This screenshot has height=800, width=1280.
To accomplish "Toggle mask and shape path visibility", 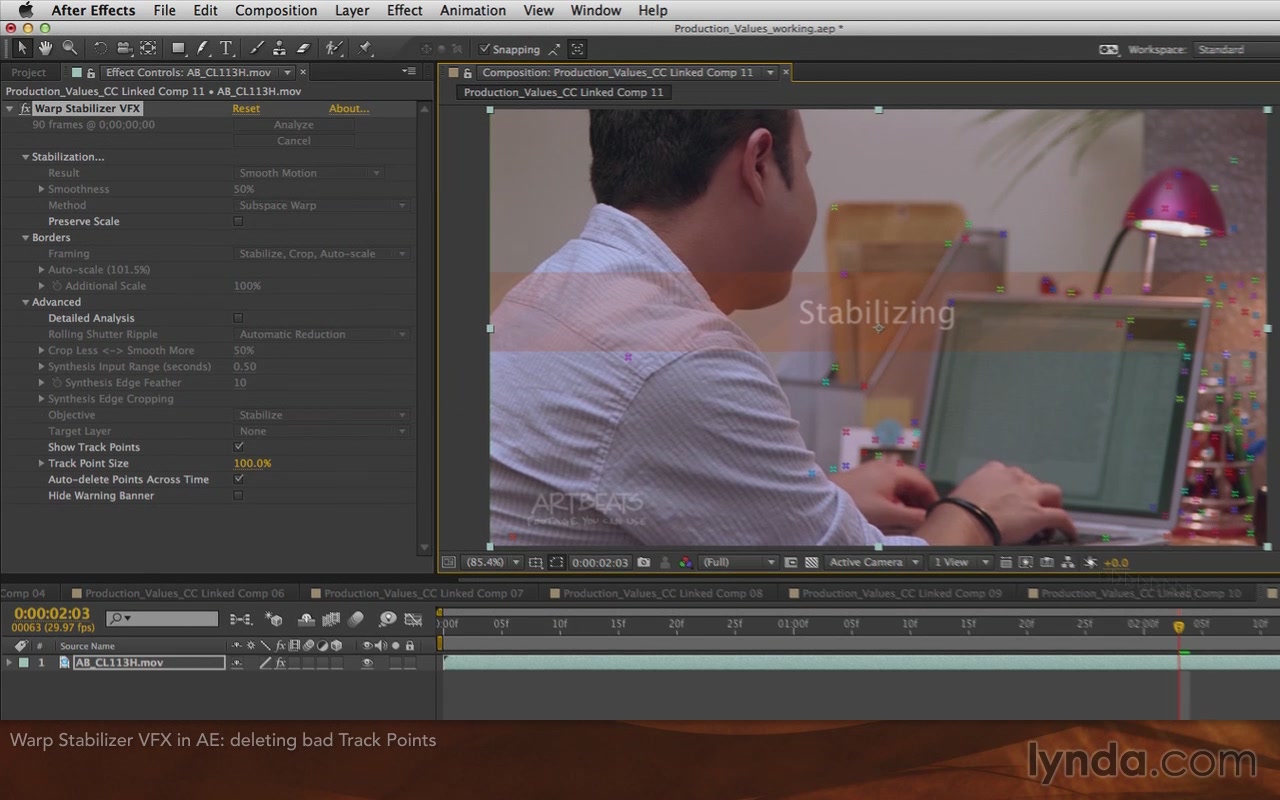I will 557,562.
